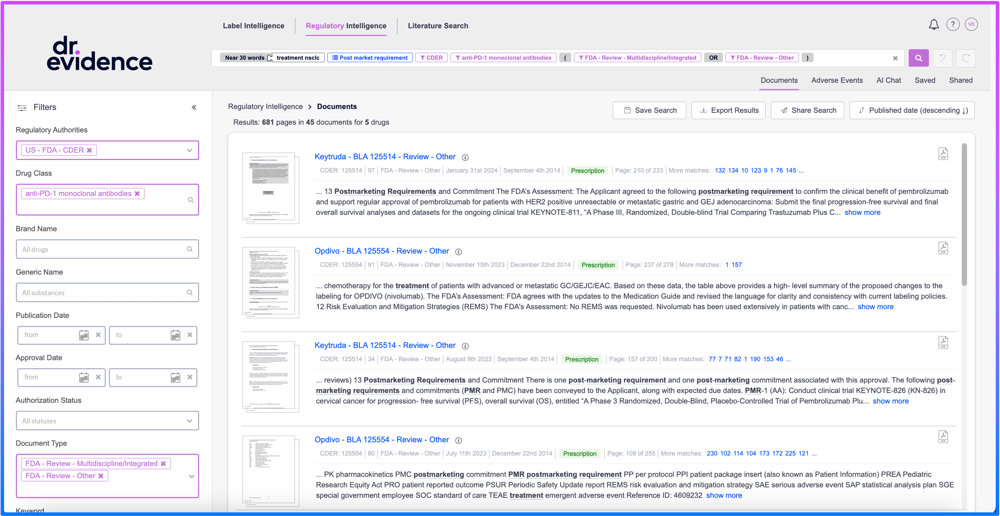Go to match page 132 in first result
The height and width of the screenshot is (516, 1000).
pyautogui.click(x=720, y=171)
